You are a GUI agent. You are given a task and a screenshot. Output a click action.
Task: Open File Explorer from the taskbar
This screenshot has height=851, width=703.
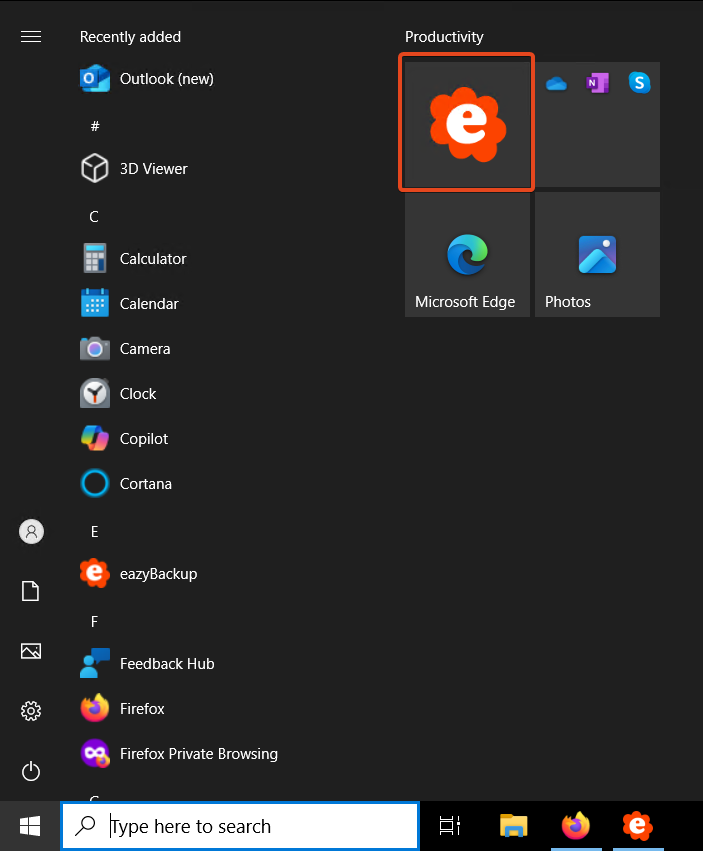point(513,826)
